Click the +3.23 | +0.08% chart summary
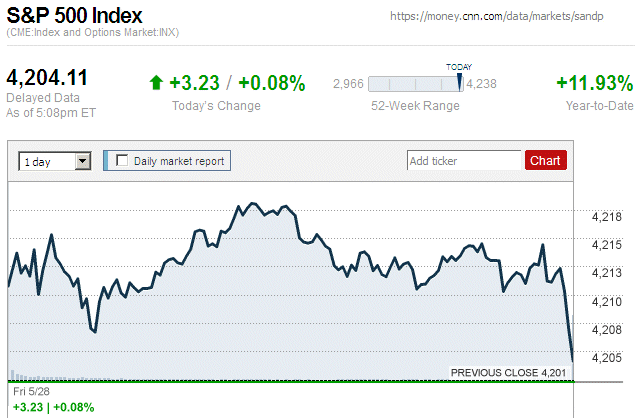Screen dimensions: 640x420 (53, 407)
